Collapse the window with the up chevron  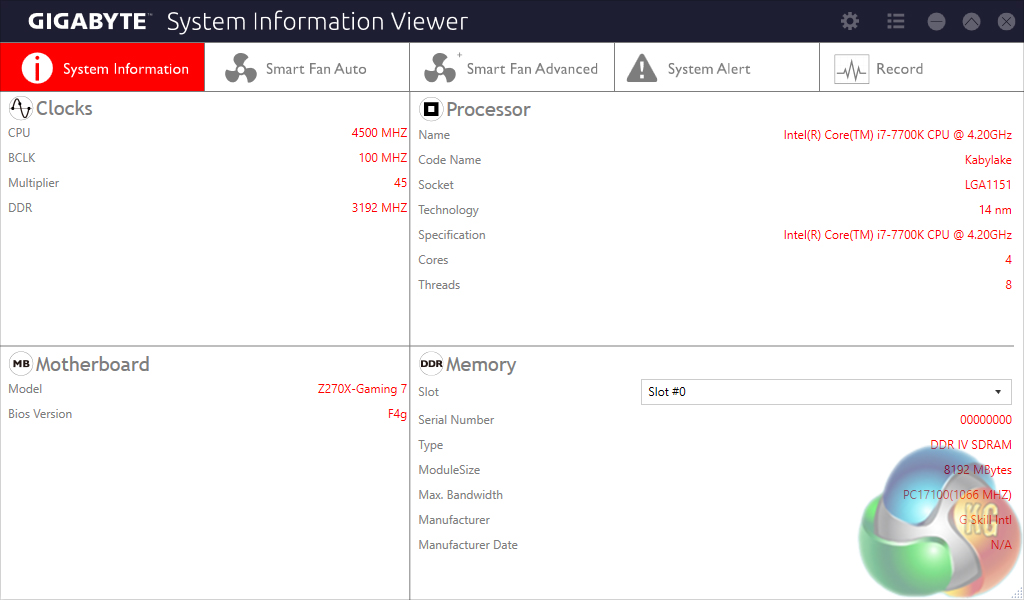coord(971,21)
